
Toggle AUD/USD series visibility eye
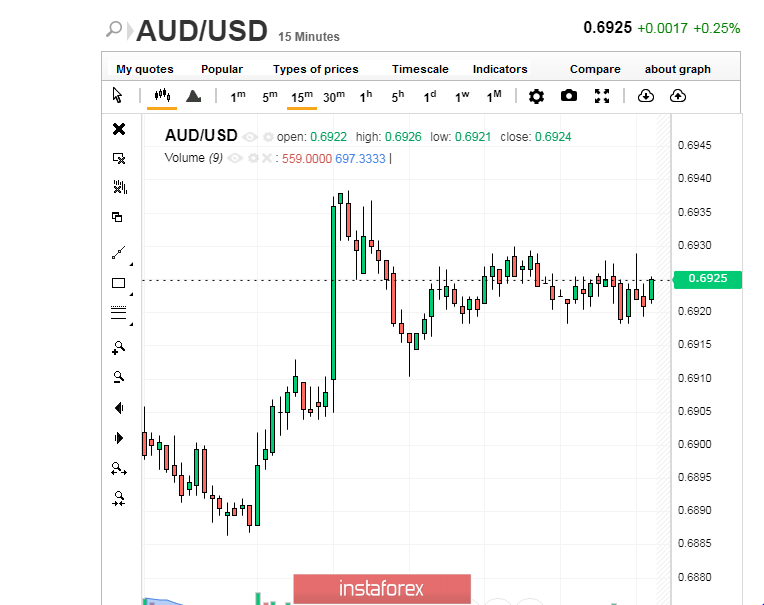pyautogui.click(x=249, y=137)
